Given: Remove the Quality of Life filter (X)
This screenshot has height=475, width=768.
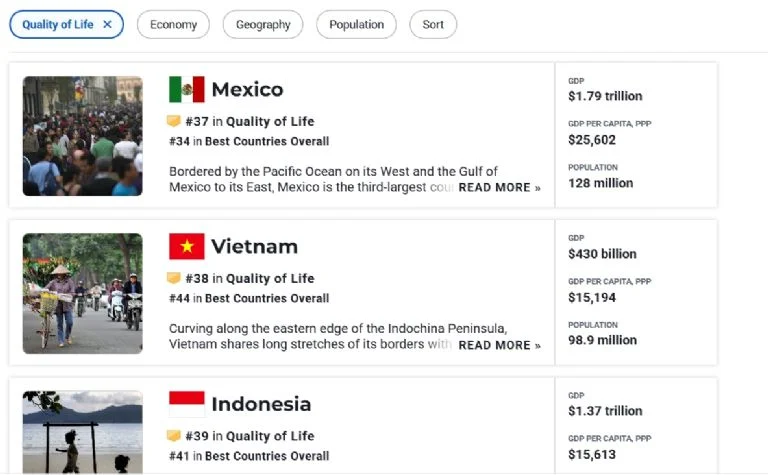Looking at the screenshot, I should (107, 25).
